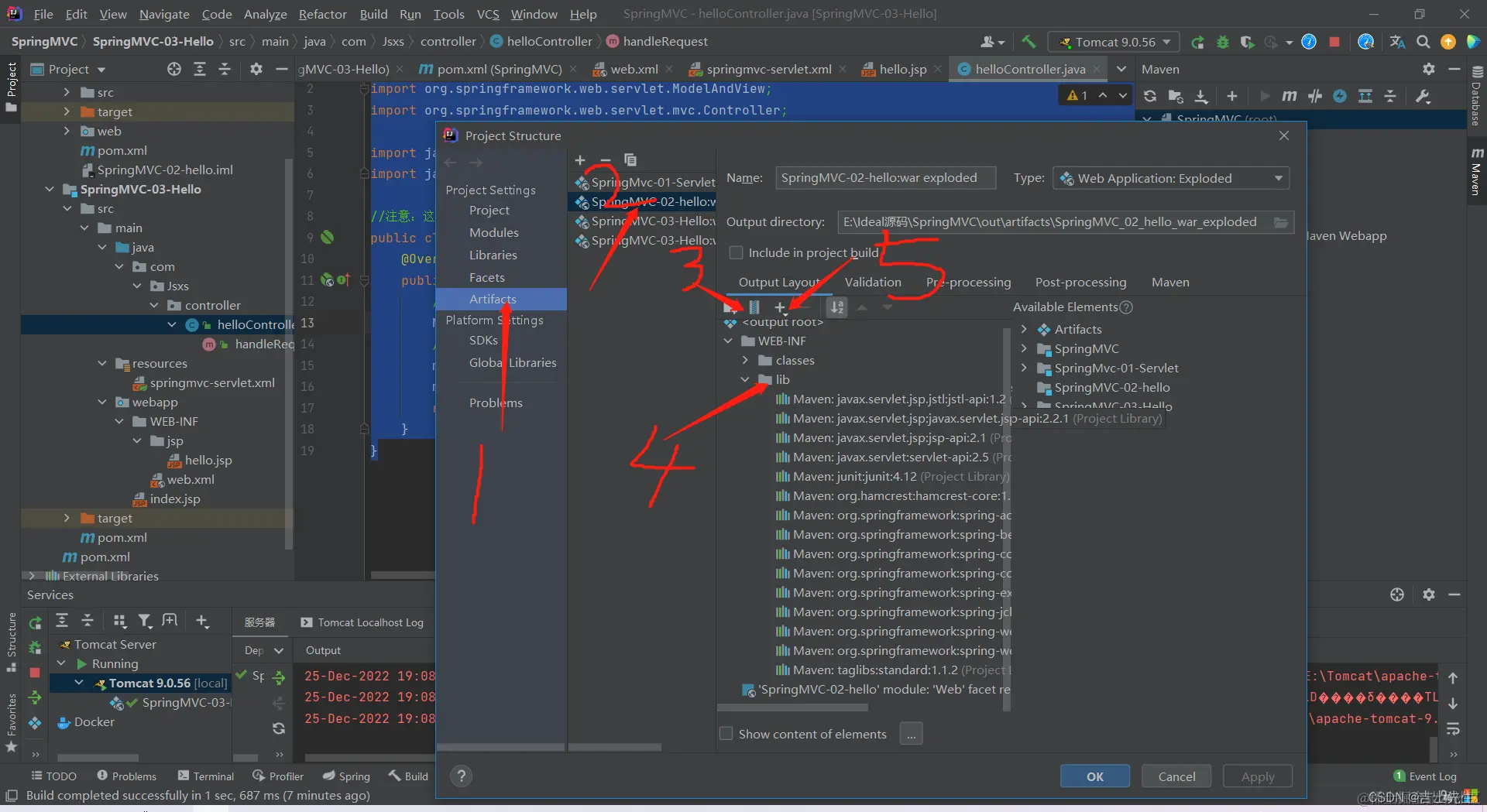Collapse the WEB-INF node in output layout
The height and width of the screenshot is (812, 1487).
pos(728,341)
